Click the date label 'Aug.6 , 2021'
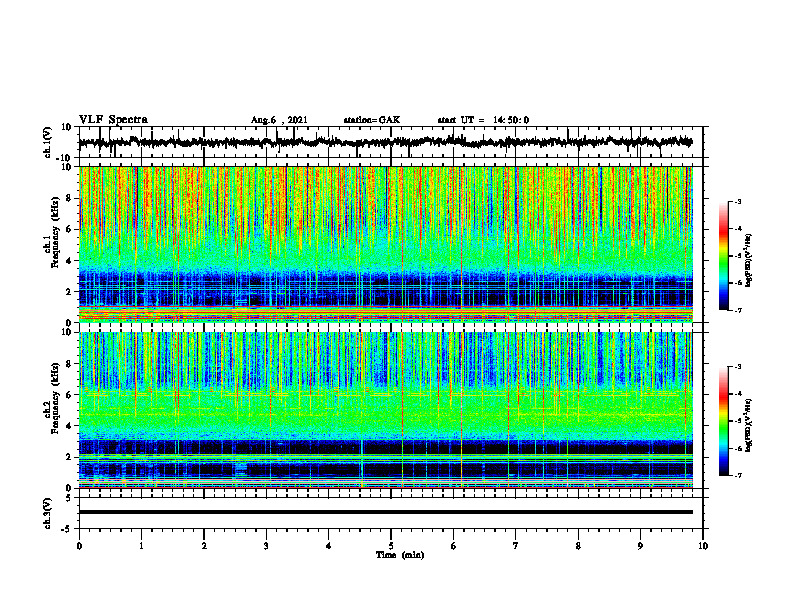The height and width of the screenshot is (612, 792). 279,120
